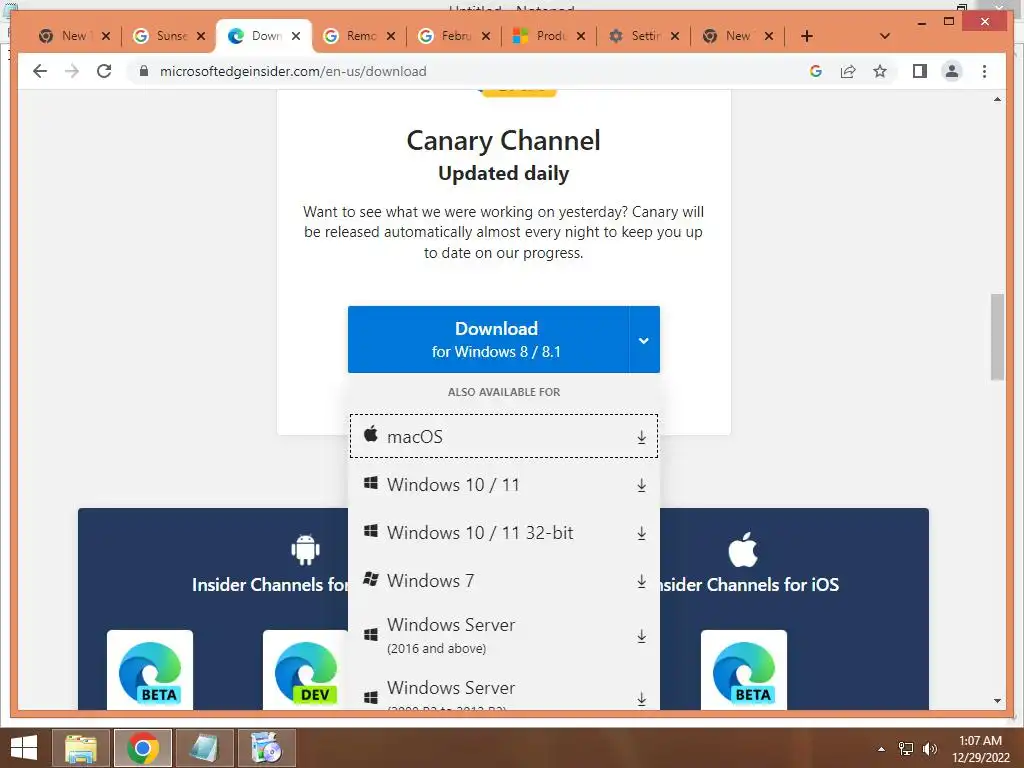Screen dimensions: 1024x768
Task: Reload the current page
Action: [104, 71]
